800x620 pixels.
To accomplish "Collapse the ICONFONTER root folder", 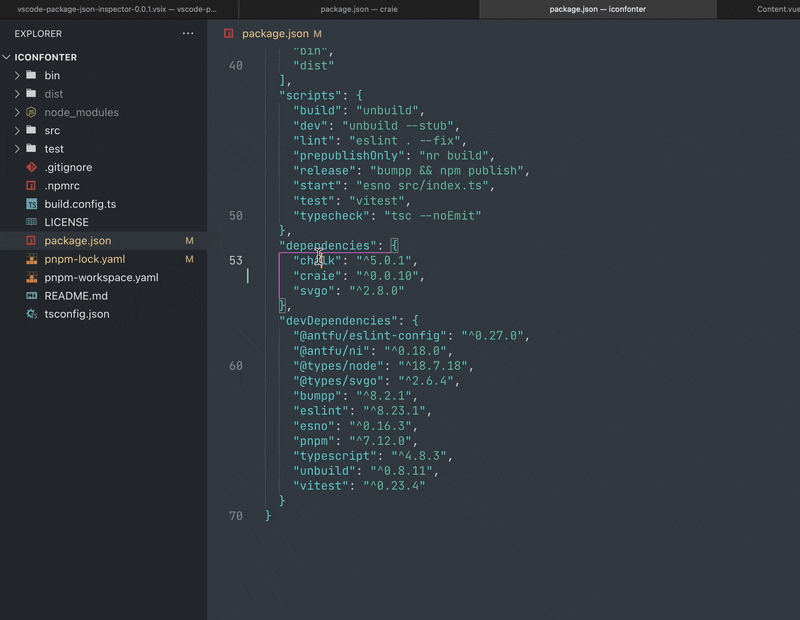I will tap(7, 57).
